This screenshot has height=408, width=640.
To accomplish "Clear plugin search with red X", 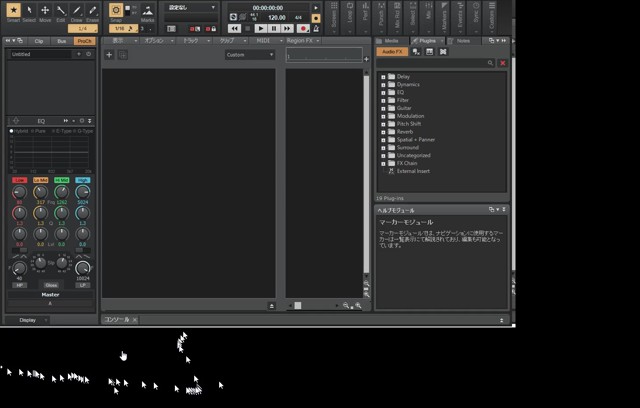I will (503, 63).
